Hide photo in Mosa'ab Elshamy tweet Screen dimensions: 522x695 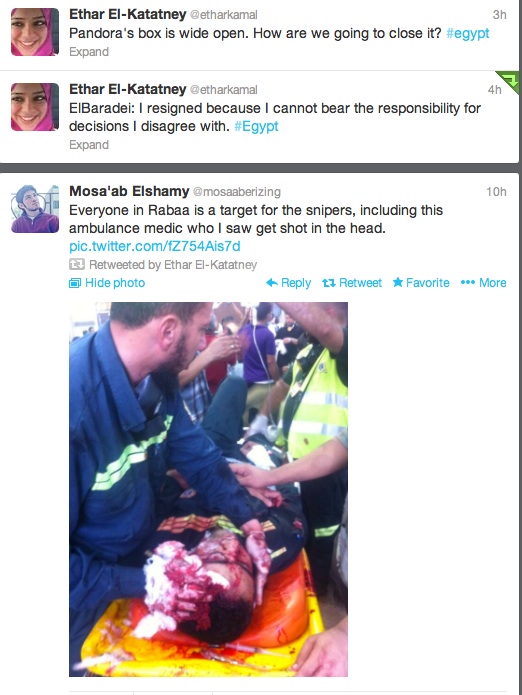[x=115, y=283]
